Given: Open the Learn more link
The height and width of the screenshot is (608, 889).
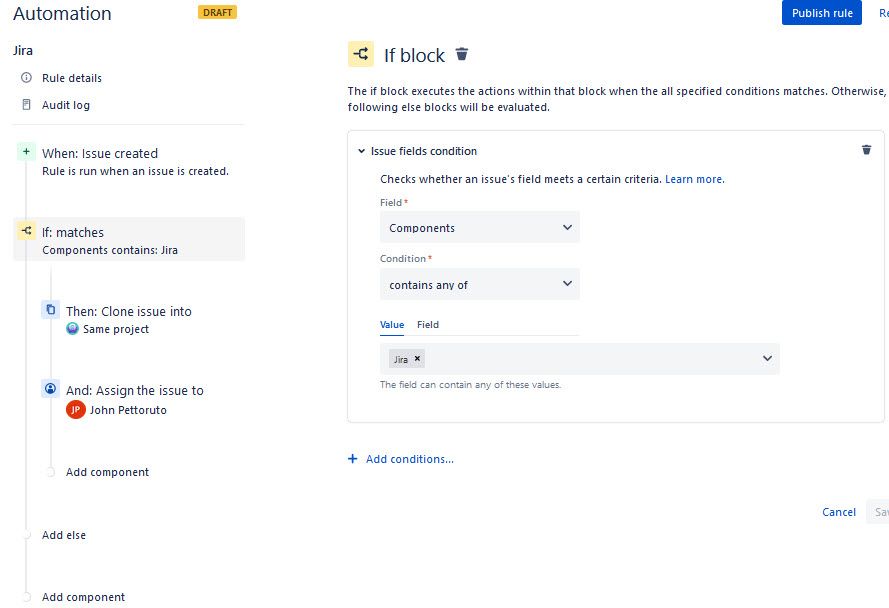Looking at the screenshot, I should click(695, 179).
